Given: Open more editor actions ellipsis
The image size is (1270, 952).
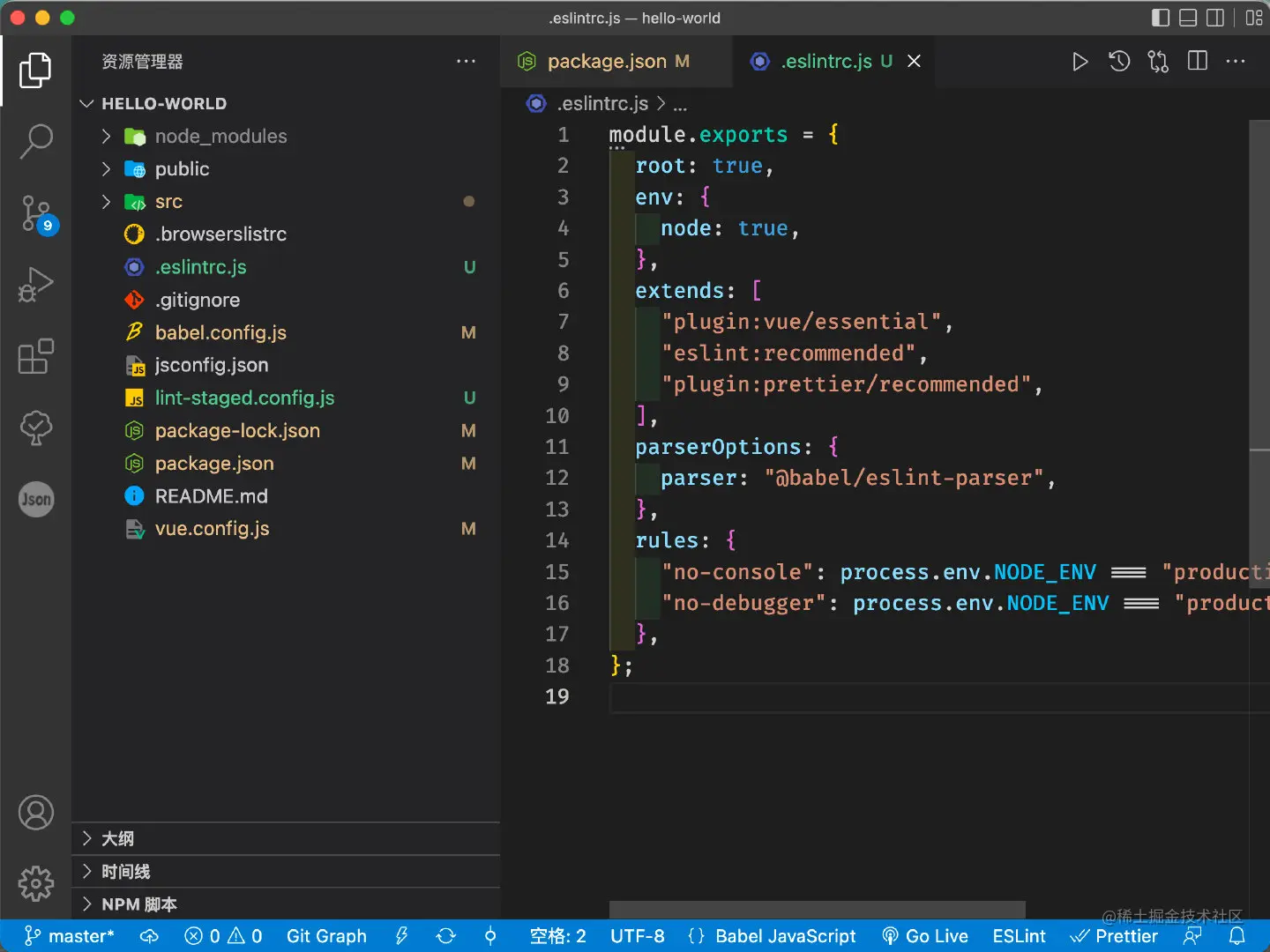Looking at the screenshot, I should (1236, 62).
